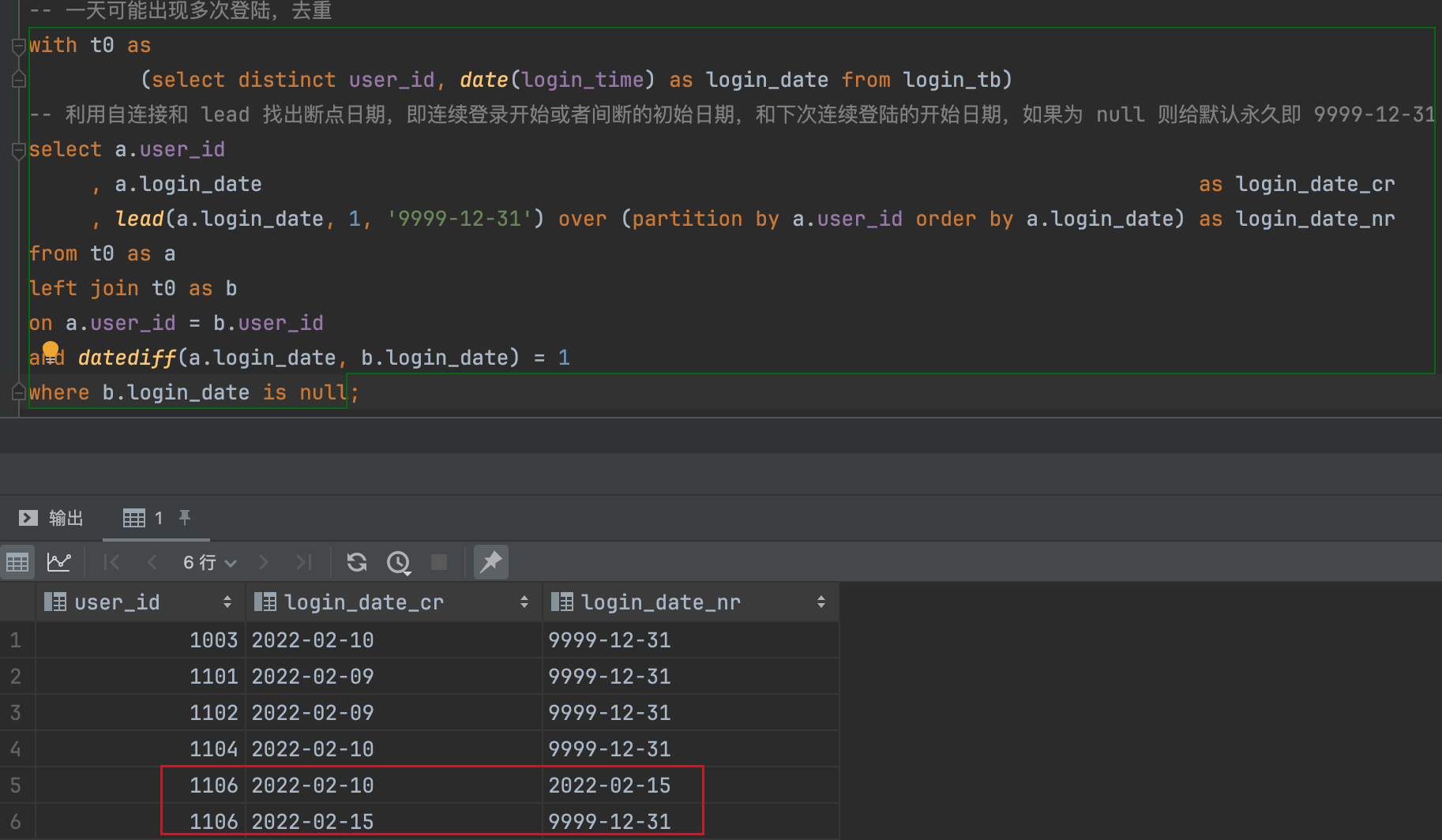
Task: Go to previous page of results
Action: coord(152,562)
